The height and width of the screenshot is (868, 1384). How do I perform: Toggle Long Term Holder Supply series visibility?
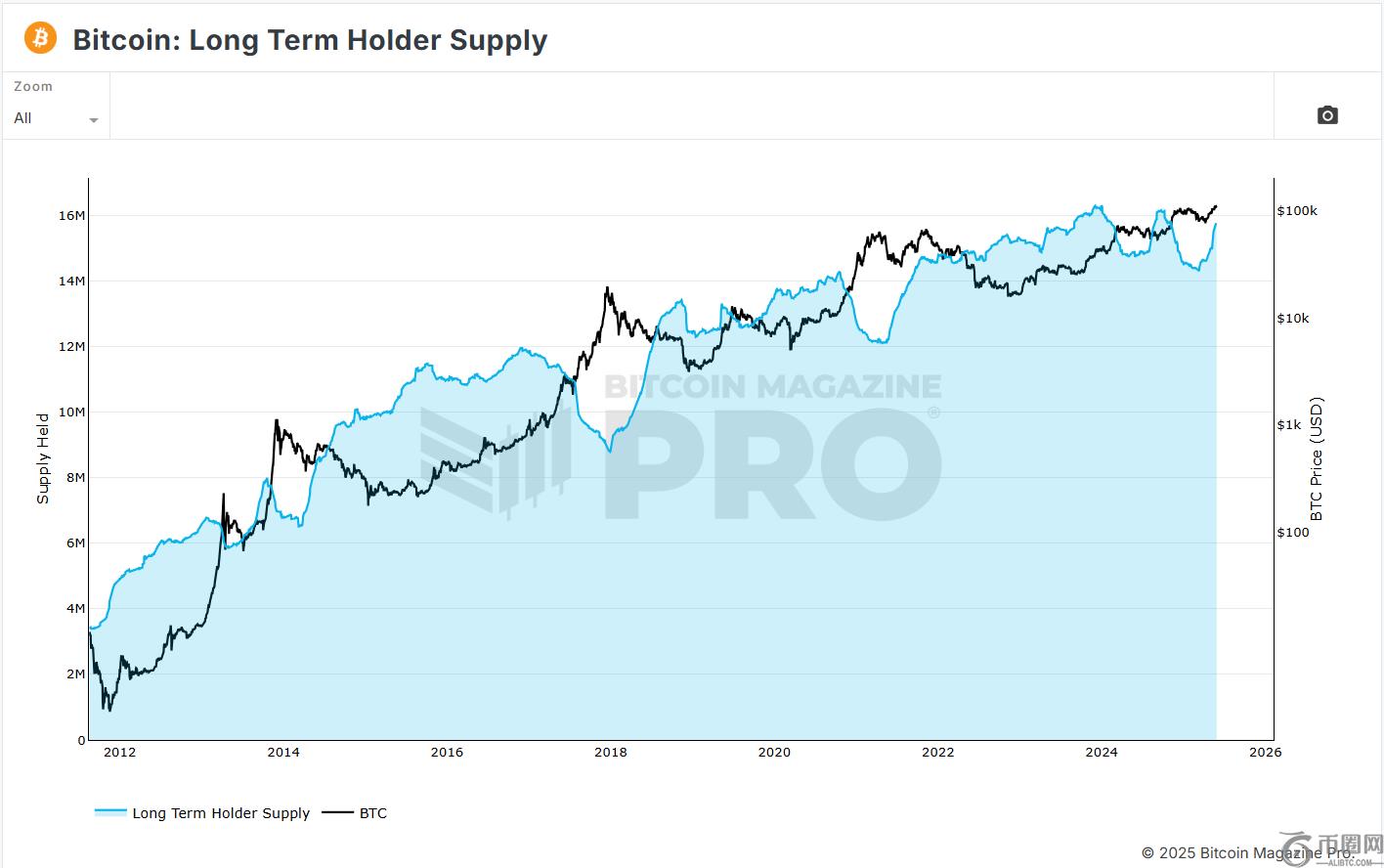click(221, 813)
